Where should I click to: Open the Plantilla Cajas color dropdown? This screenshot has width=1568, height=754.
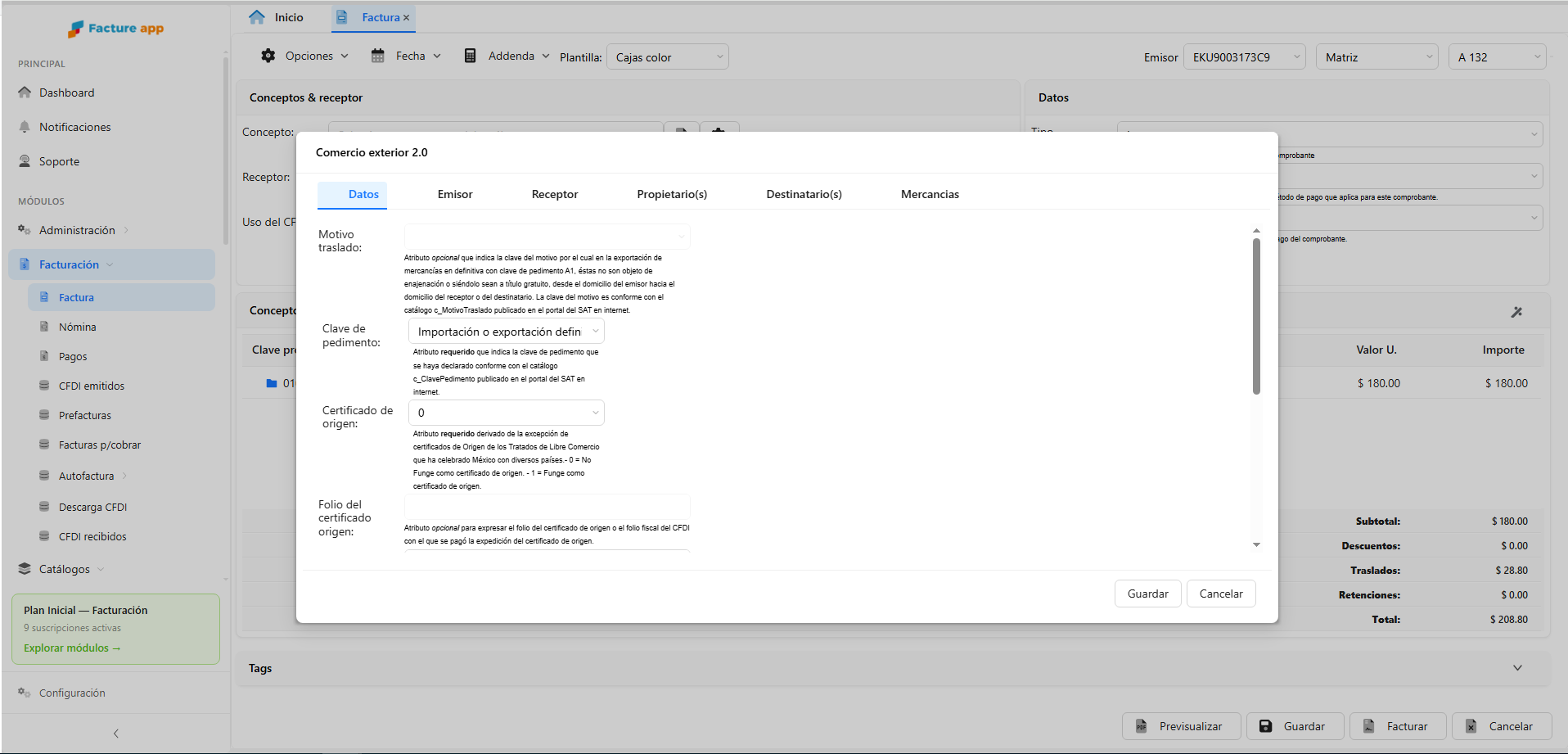pyautogui.click(x=668, y=57)
